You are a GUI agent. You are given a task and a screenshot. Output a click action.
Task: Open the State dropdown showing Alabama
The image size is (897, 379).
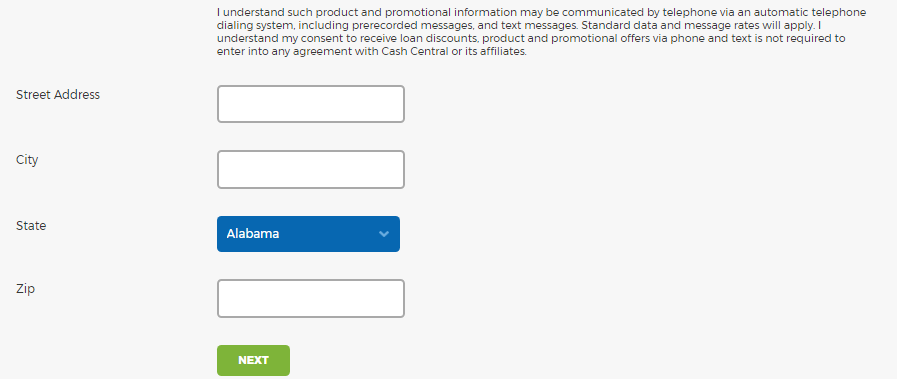click(308, 234)
